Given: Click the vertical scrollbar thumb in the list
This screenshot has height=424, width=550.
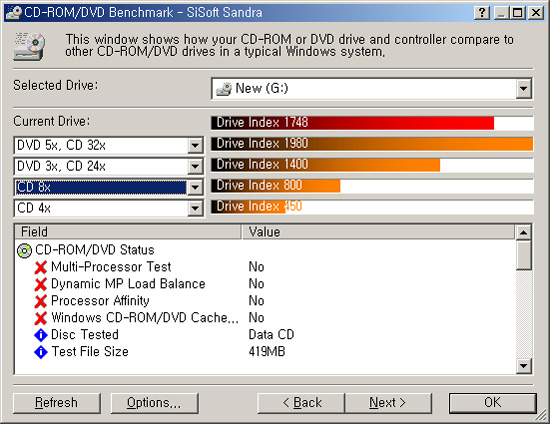Looking at the screenshot, I should click(524, 255).
